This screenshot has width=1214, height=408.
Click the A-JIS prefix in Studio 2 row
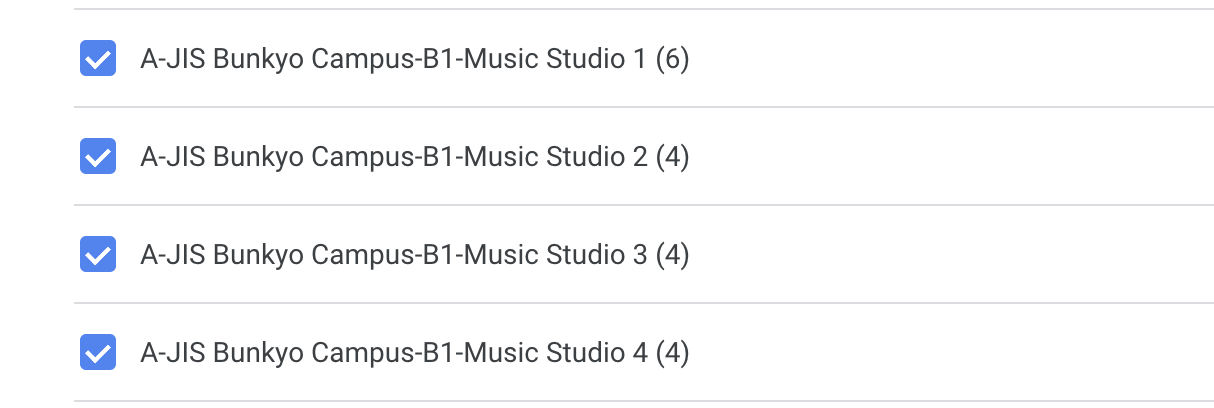tap(173, 157)
